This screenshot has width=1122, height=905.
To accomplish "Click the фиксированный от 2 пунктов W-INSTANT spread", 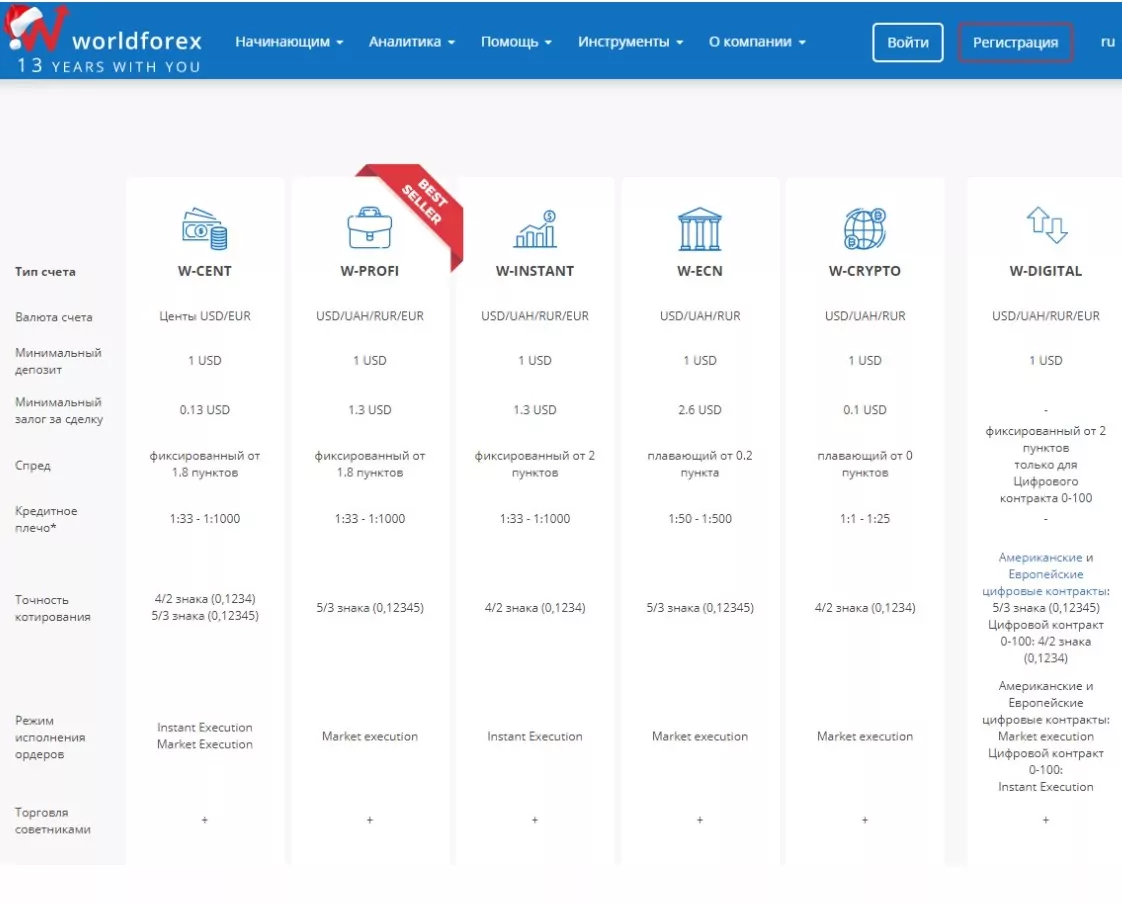I will point(535,464).
